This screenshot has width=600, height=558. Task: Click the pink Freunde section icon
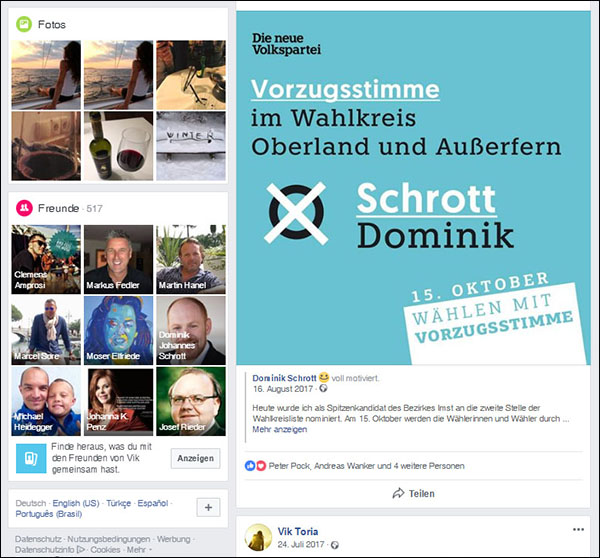pyautogui.click(x=24, y=208)
